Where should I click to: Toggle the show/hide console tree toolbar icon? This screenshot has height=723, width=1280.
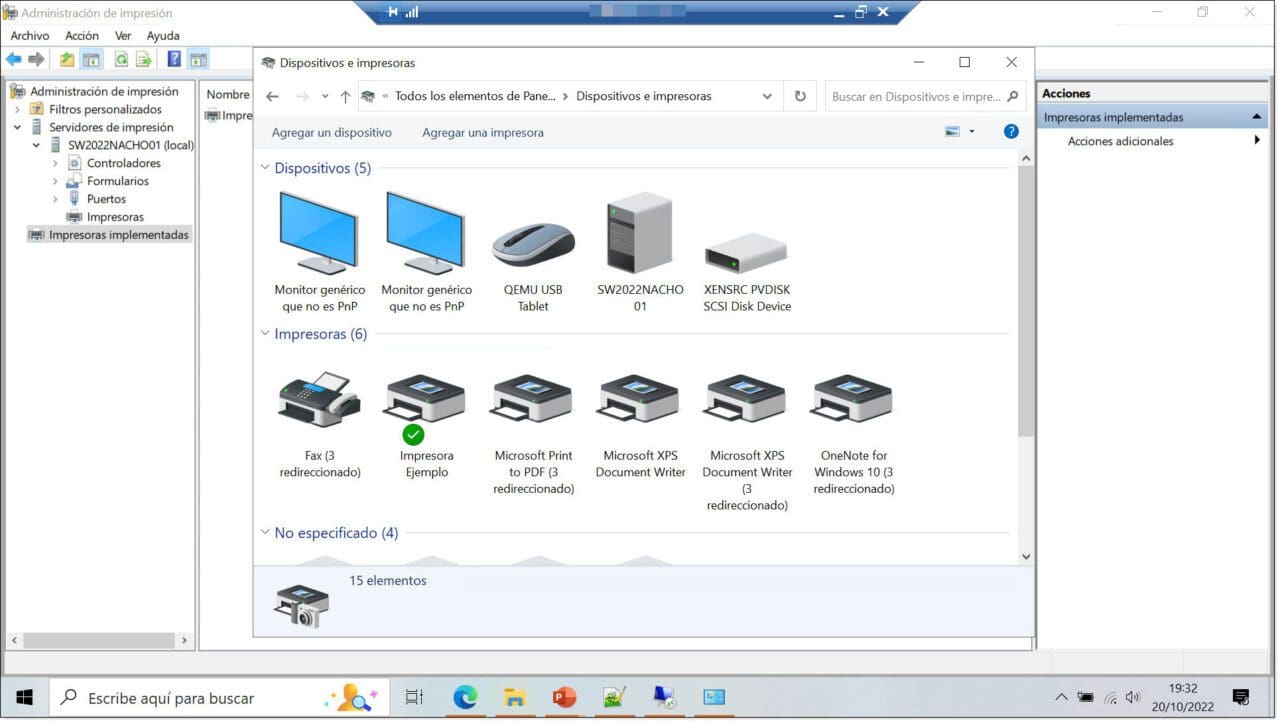(x=91, y=60)
